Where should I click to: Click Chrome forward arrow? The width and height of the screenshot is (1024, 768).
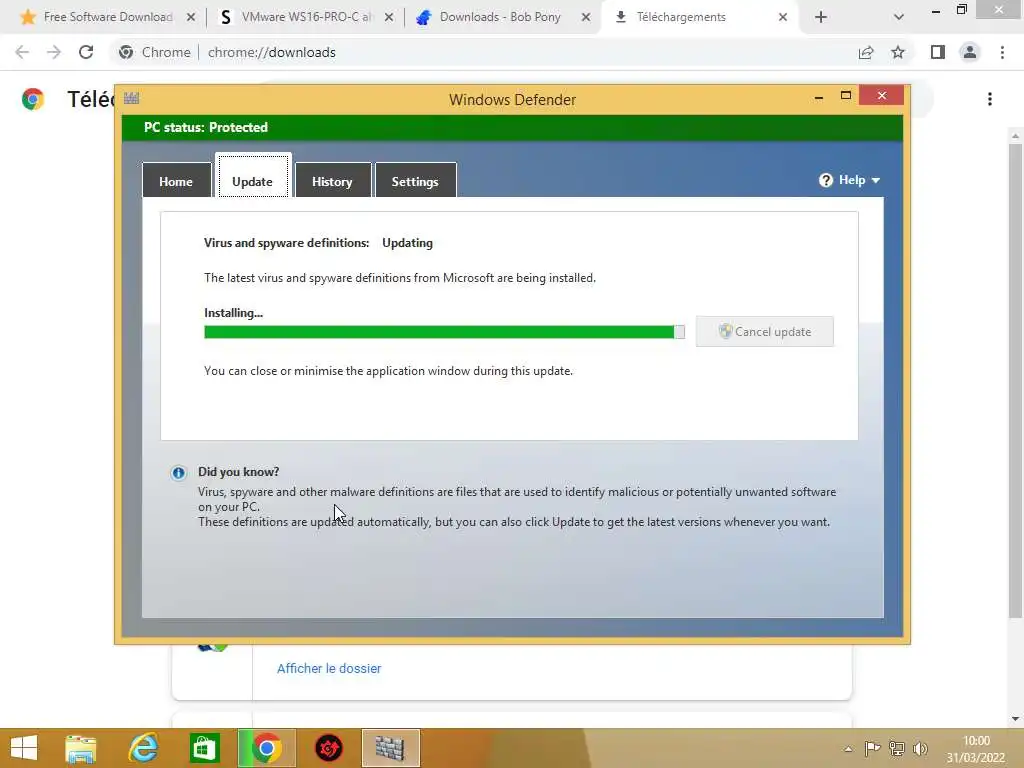click(x=54, y=52)
